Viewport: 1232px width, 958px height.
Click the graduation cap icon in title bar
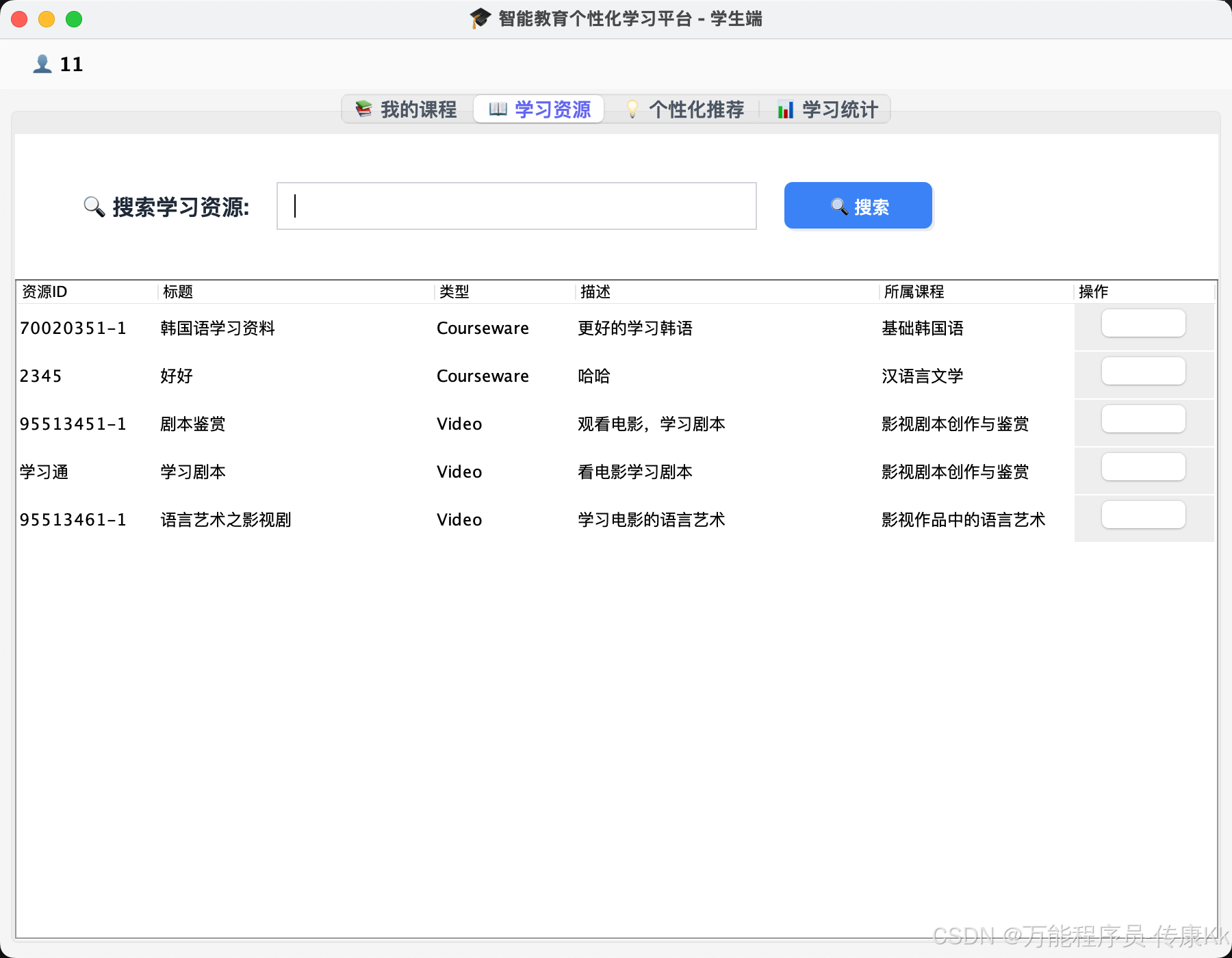click(480, 18)
